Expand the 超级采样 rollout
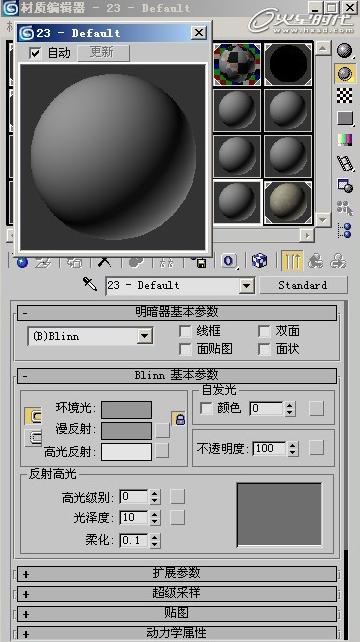Image resolution: width=360 pixels, height=642 pixels. (x=177, y=593)
